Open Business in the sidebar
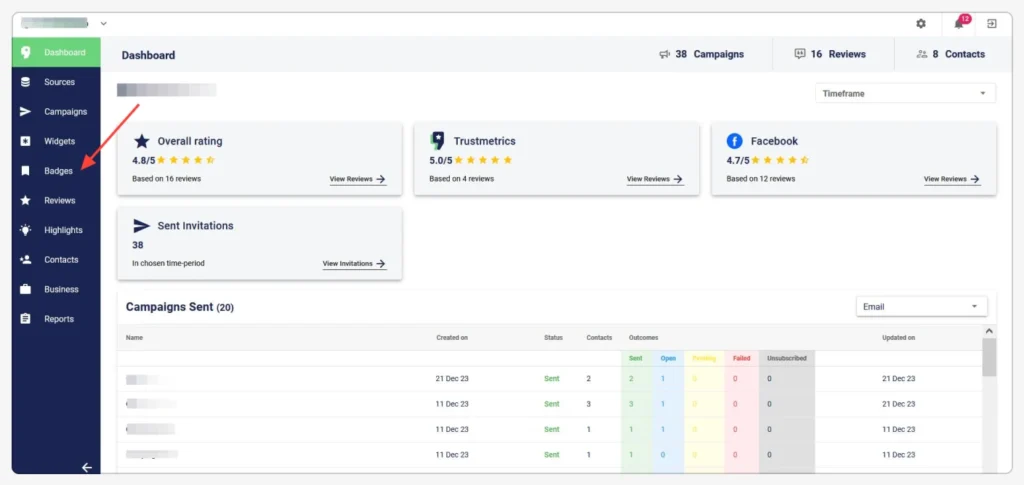 coord(56,289)
